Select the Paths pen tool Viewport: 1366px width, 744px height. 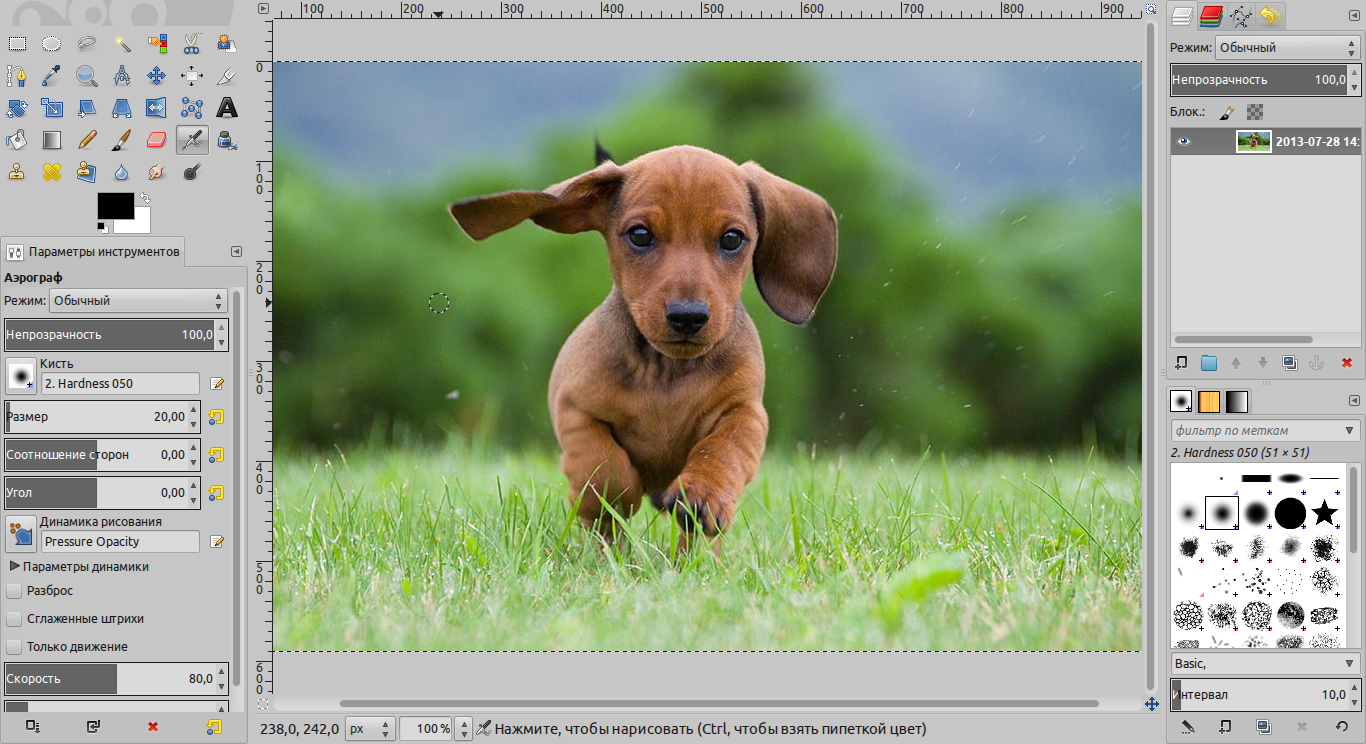tap(17, 75)
